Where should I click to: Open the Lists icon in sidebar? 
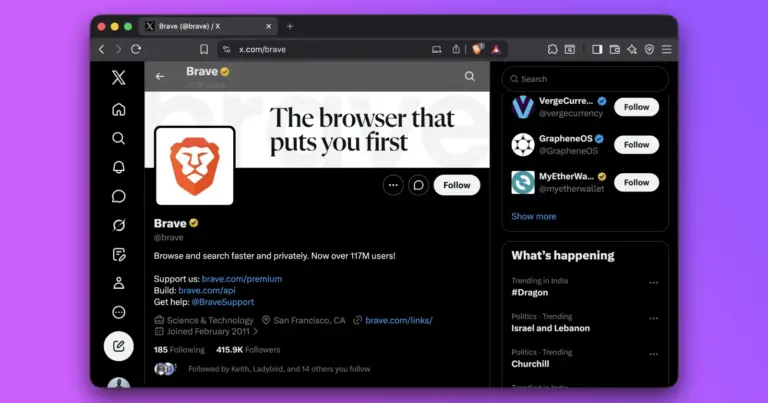(119, 254)
